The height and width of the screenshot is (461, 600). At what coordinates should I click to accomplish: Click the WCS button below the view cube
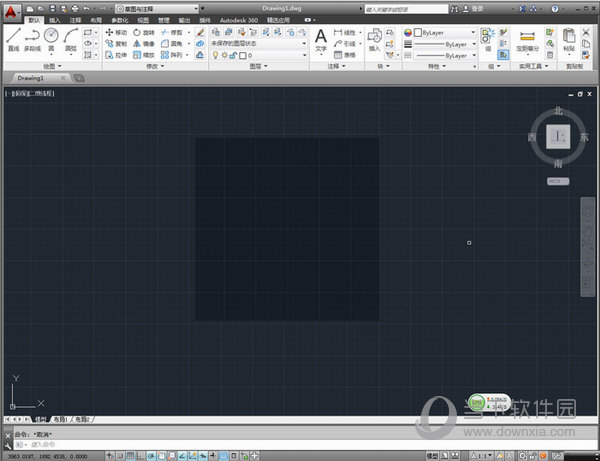click(558, 181)
